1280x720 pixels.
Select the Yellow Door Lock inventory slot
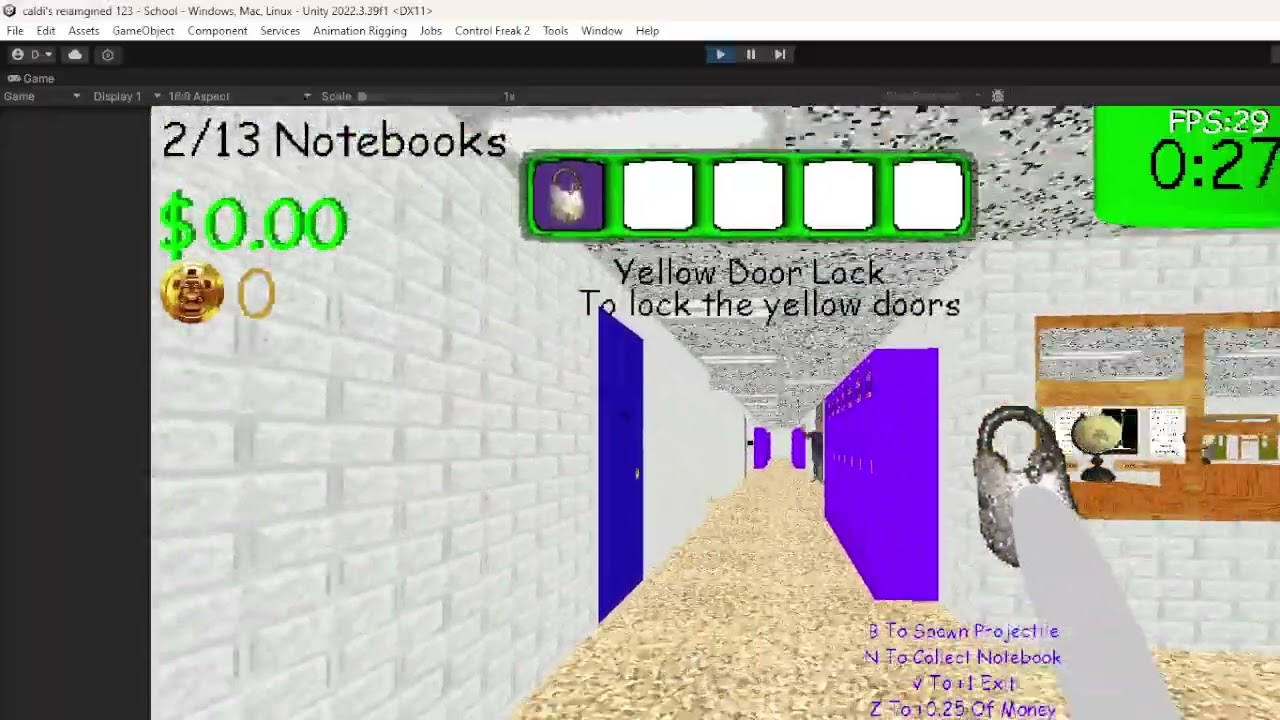coord(568,195)
